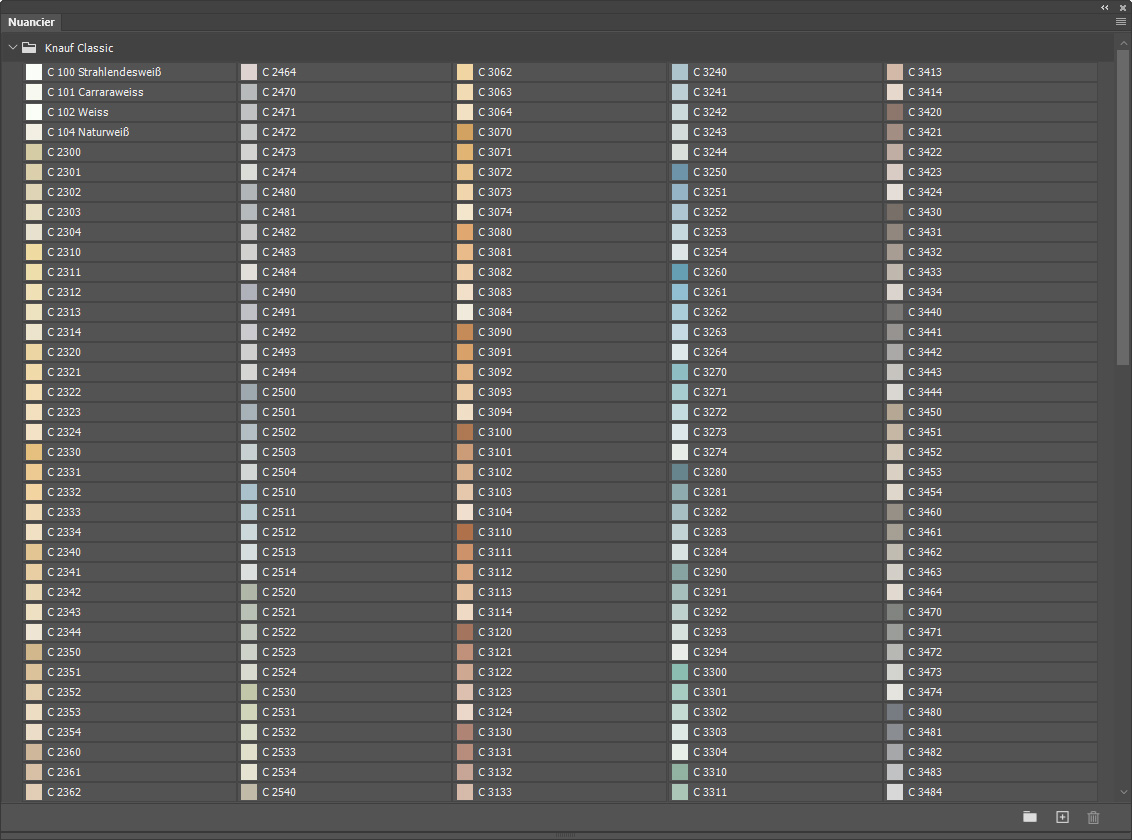Click the vertical scrollbar thumb

[x=1123, y=208]
